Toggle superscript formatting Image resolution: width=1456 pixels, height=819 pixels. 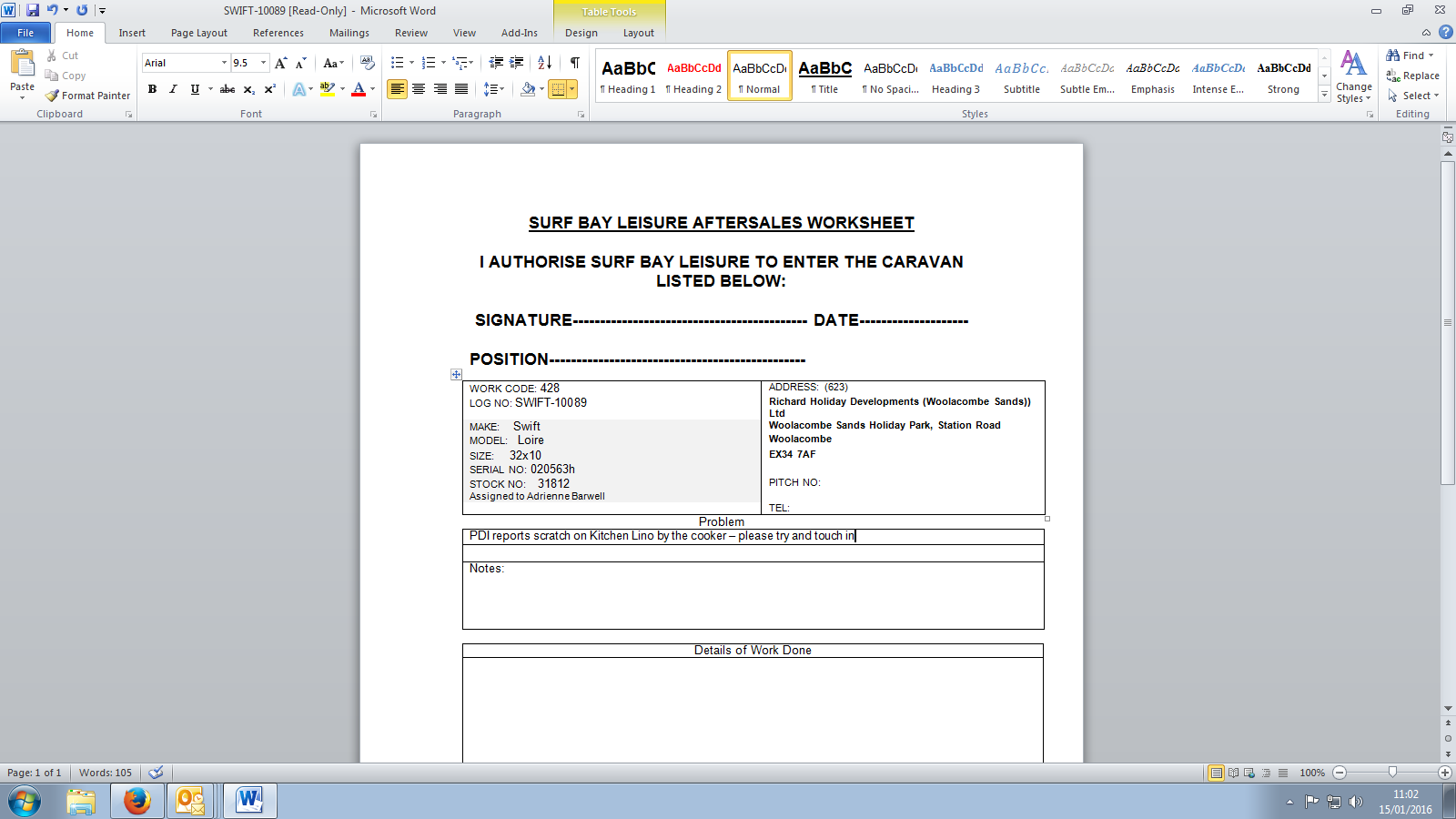pos(270,89)
